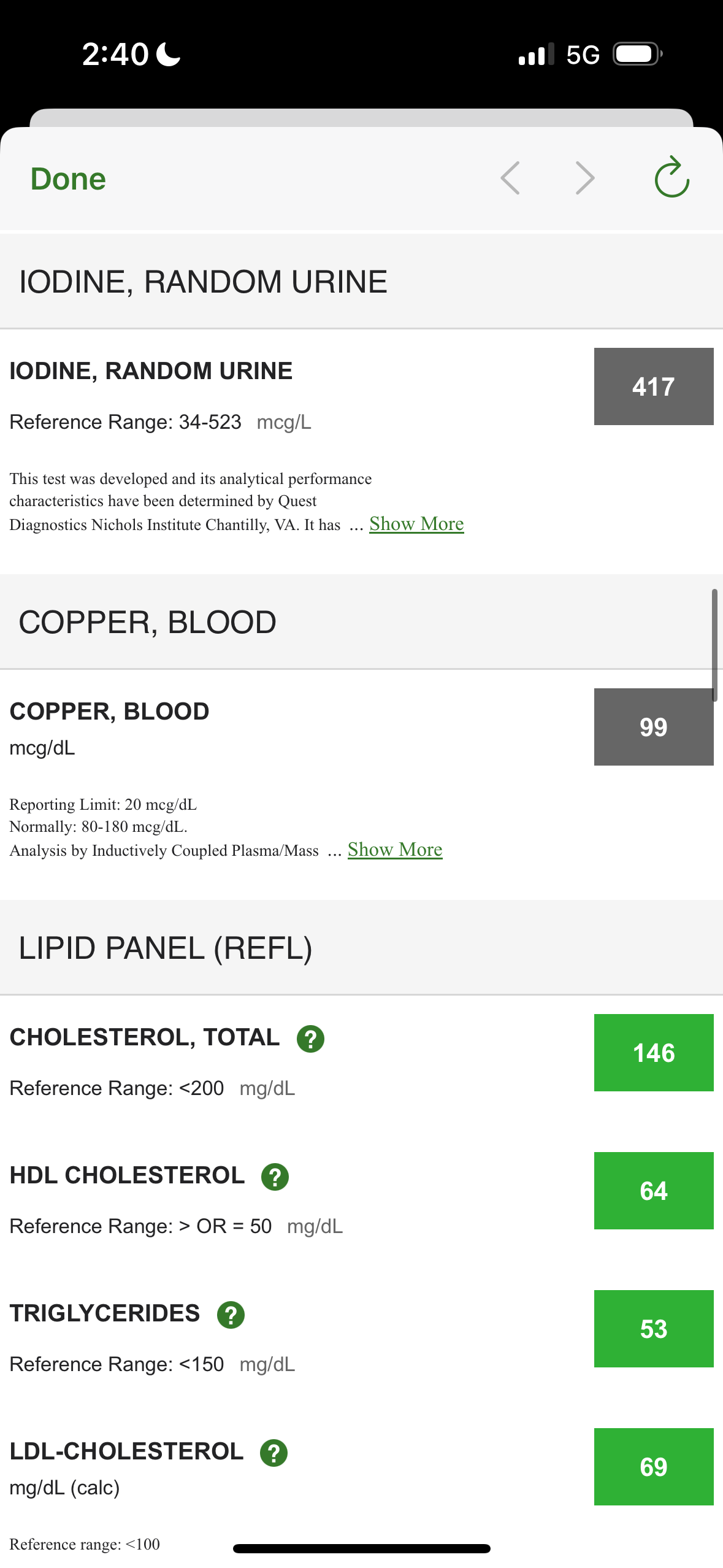Click the vertical scrollbar indicator
Screen dimensions: 723x1568
tap(714, 645)
